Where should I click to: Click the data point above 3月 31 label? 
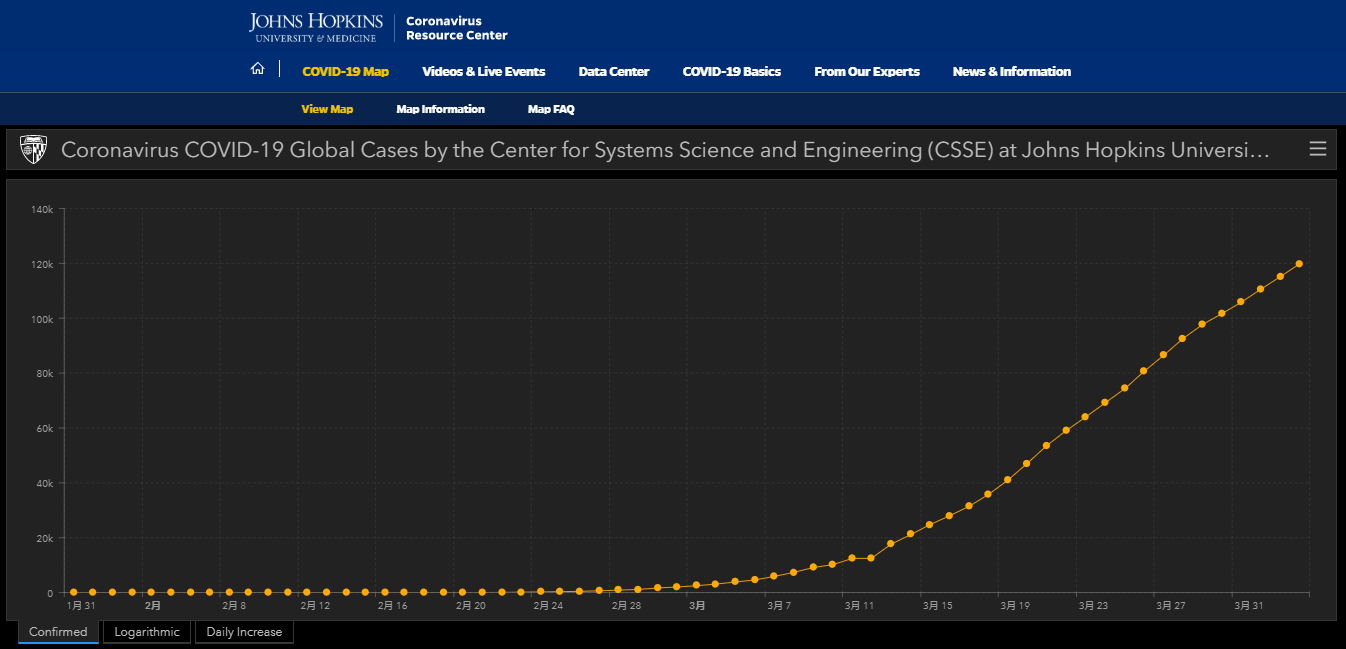pos(1241,302)
